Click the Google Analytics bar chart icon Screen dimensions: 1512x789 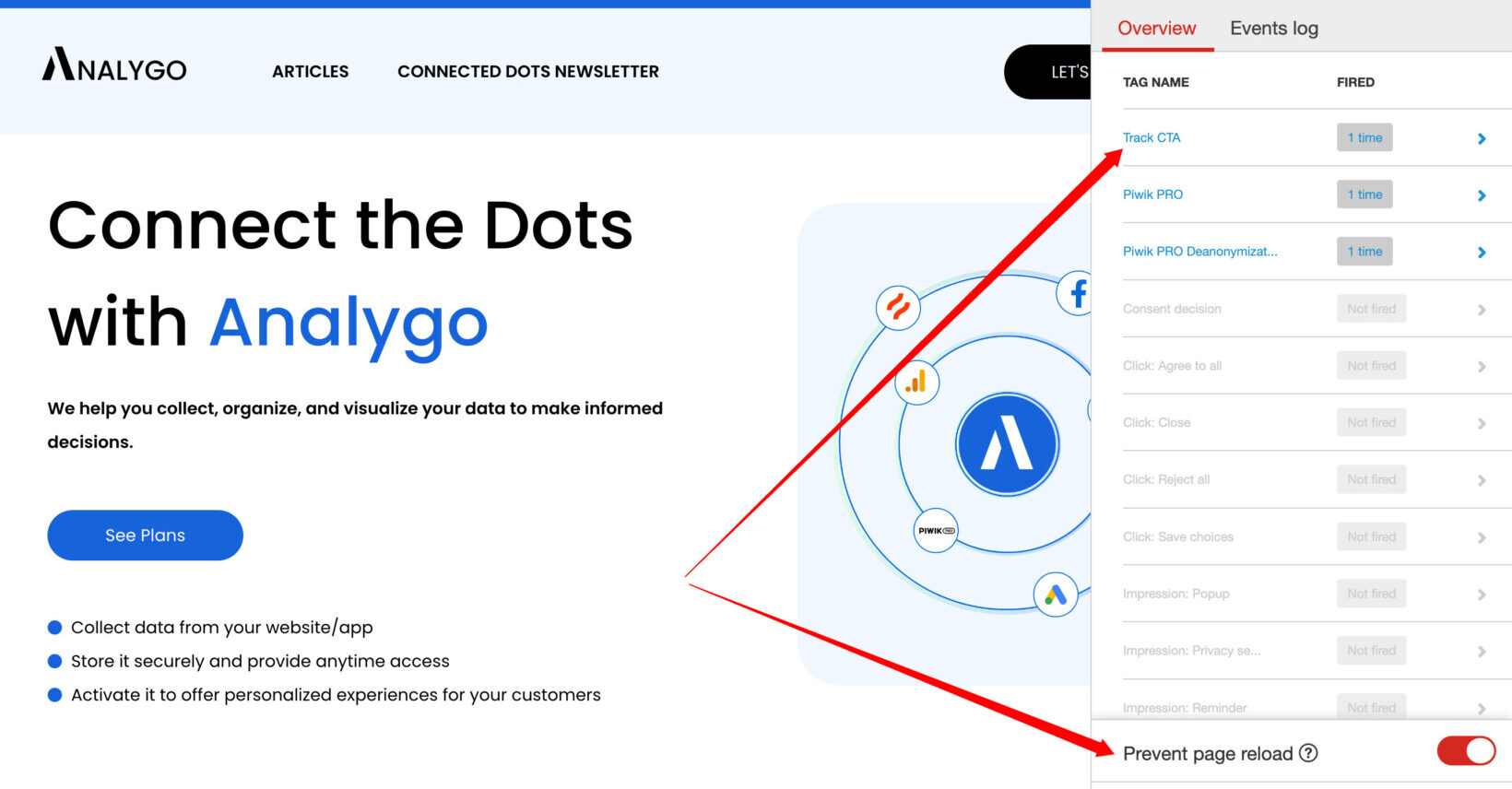coord(916,383)
